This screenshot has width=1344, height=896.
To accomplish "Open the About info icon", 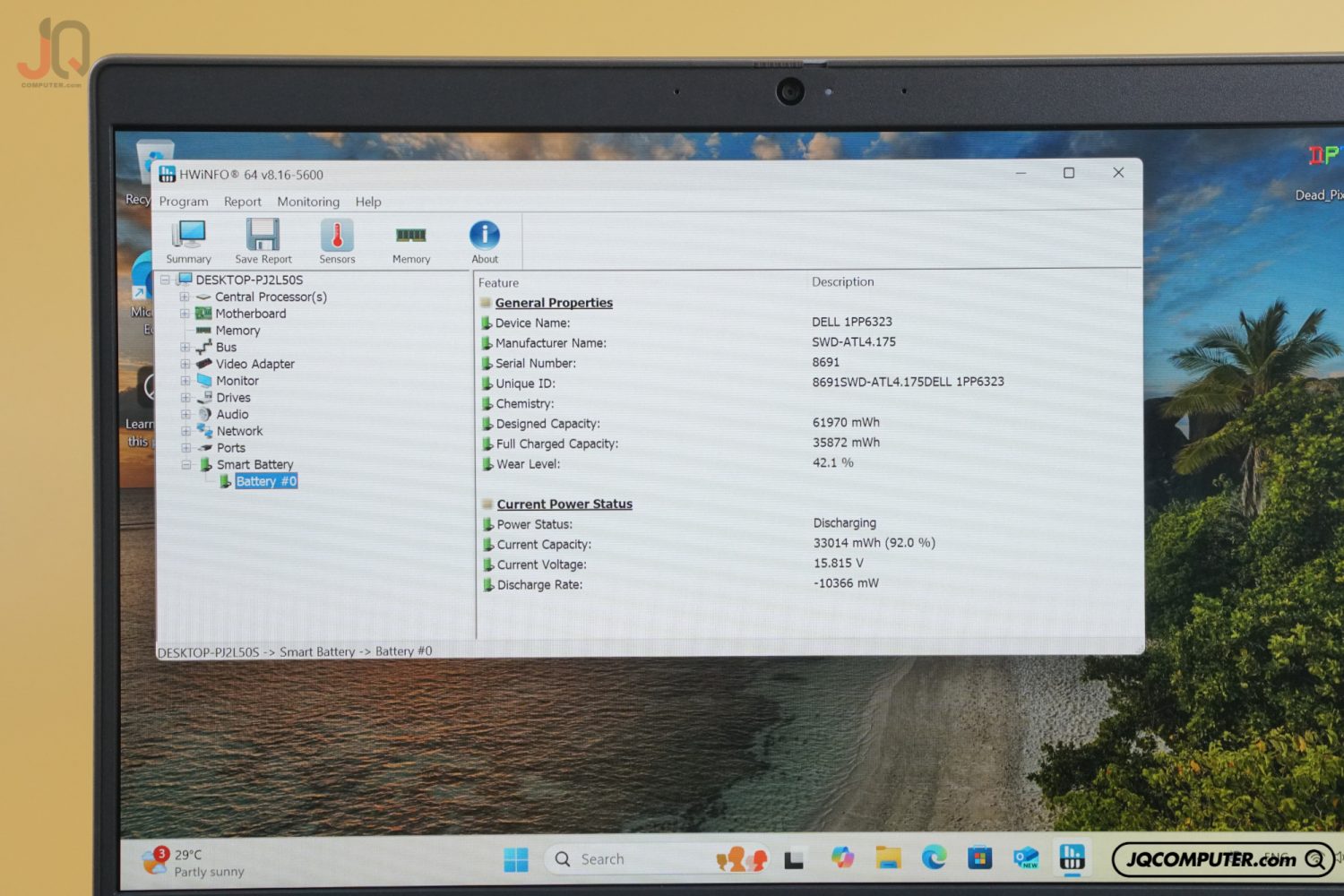I will pyautogui.click(x=485, y=242).
